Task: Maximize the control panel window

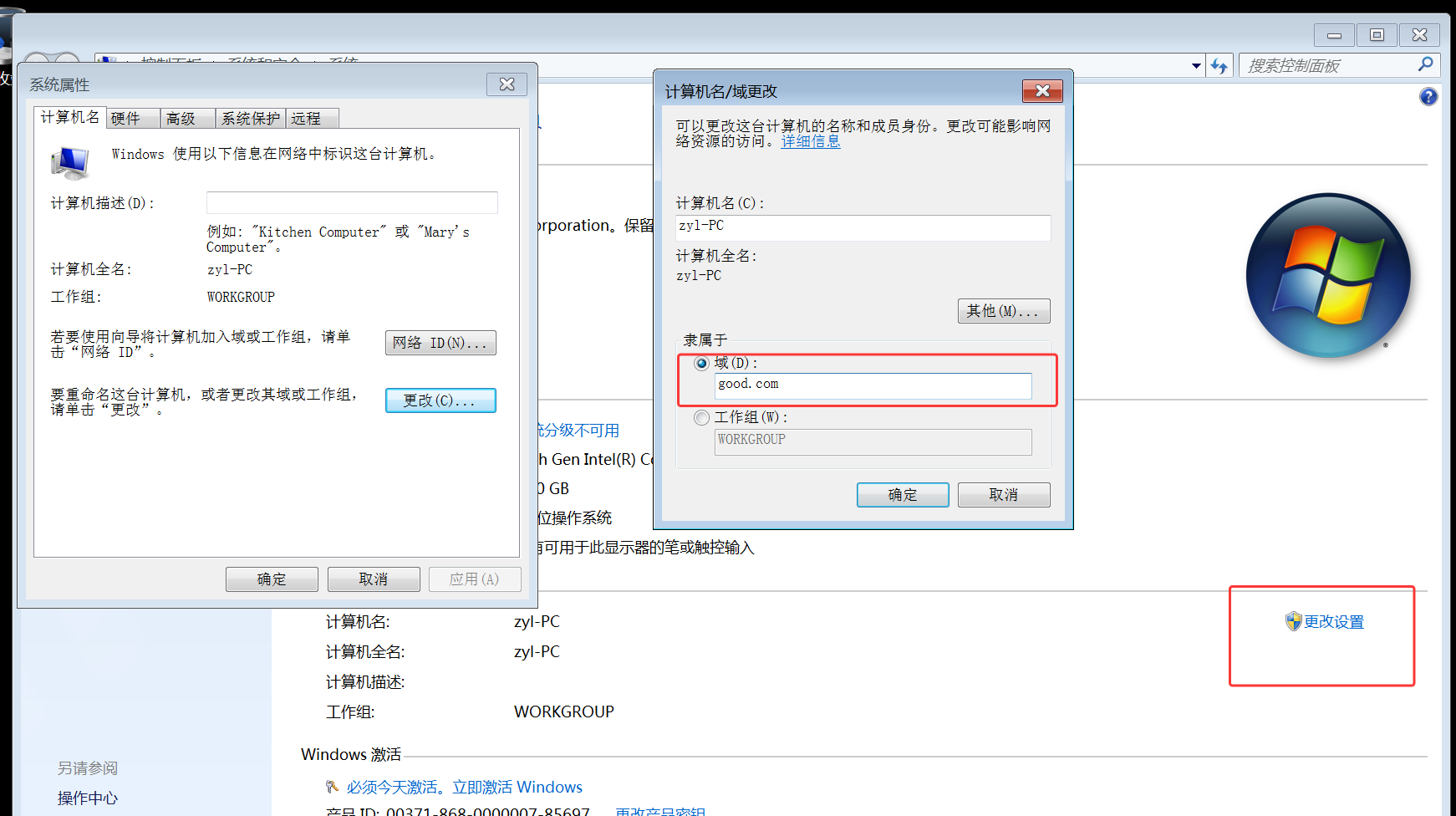Action: pyautogui.click(x=1377, y=34)
